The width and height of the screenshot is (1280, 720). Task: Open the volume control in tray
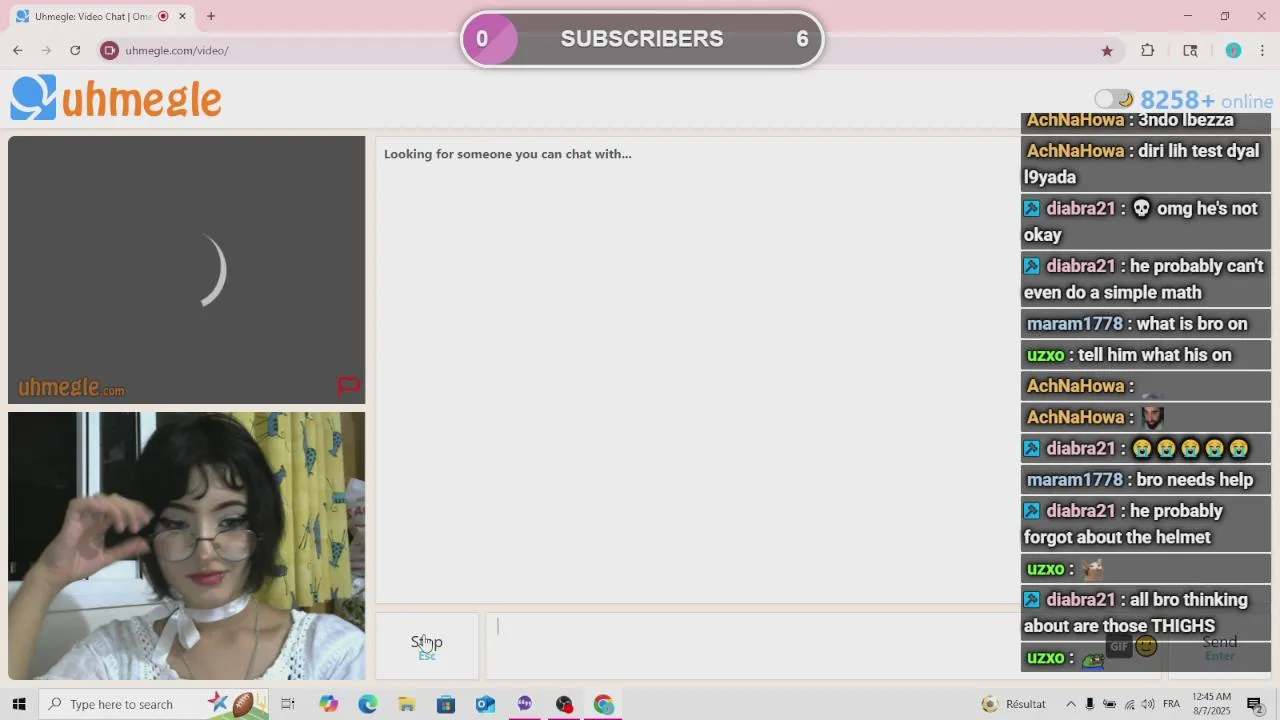coord(1148,704)
